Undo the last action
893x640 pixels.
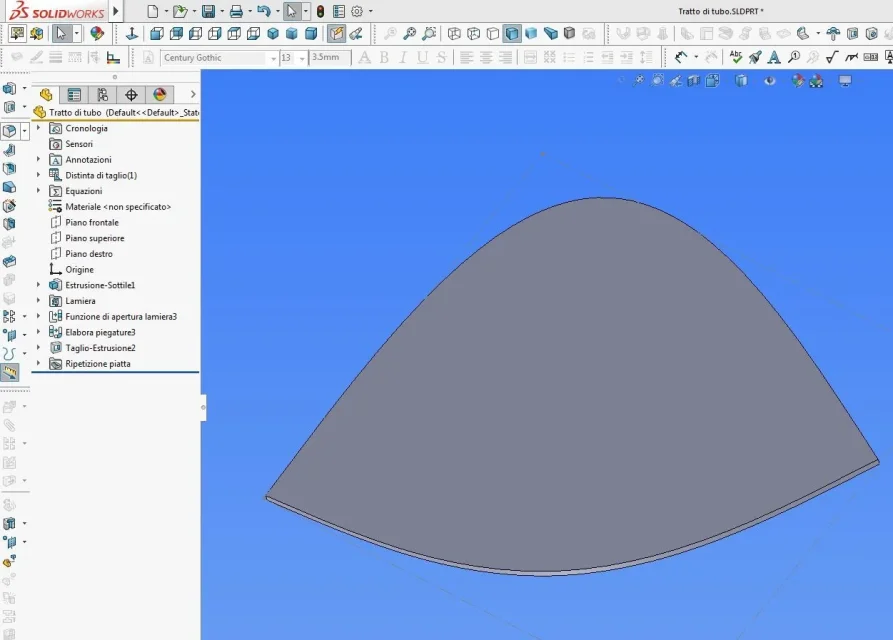pos(263,11)
